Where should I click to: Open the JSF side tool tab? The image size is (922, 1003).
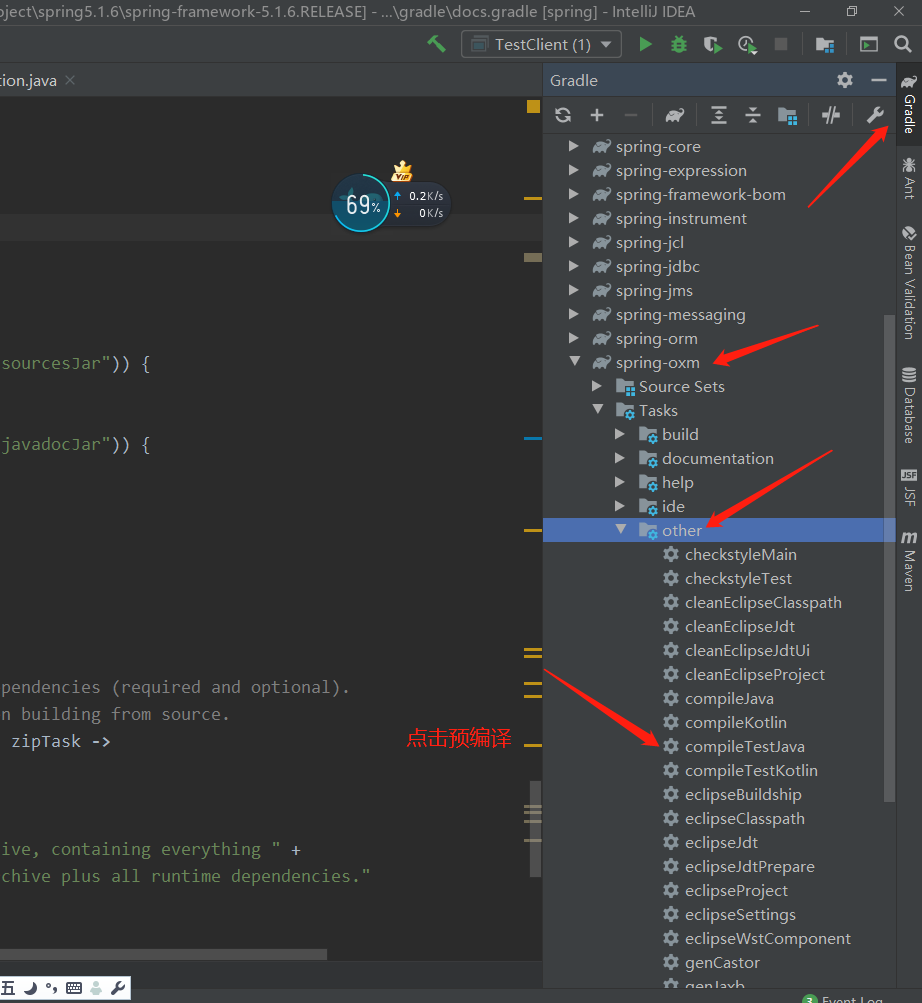(x=909, y=487)
